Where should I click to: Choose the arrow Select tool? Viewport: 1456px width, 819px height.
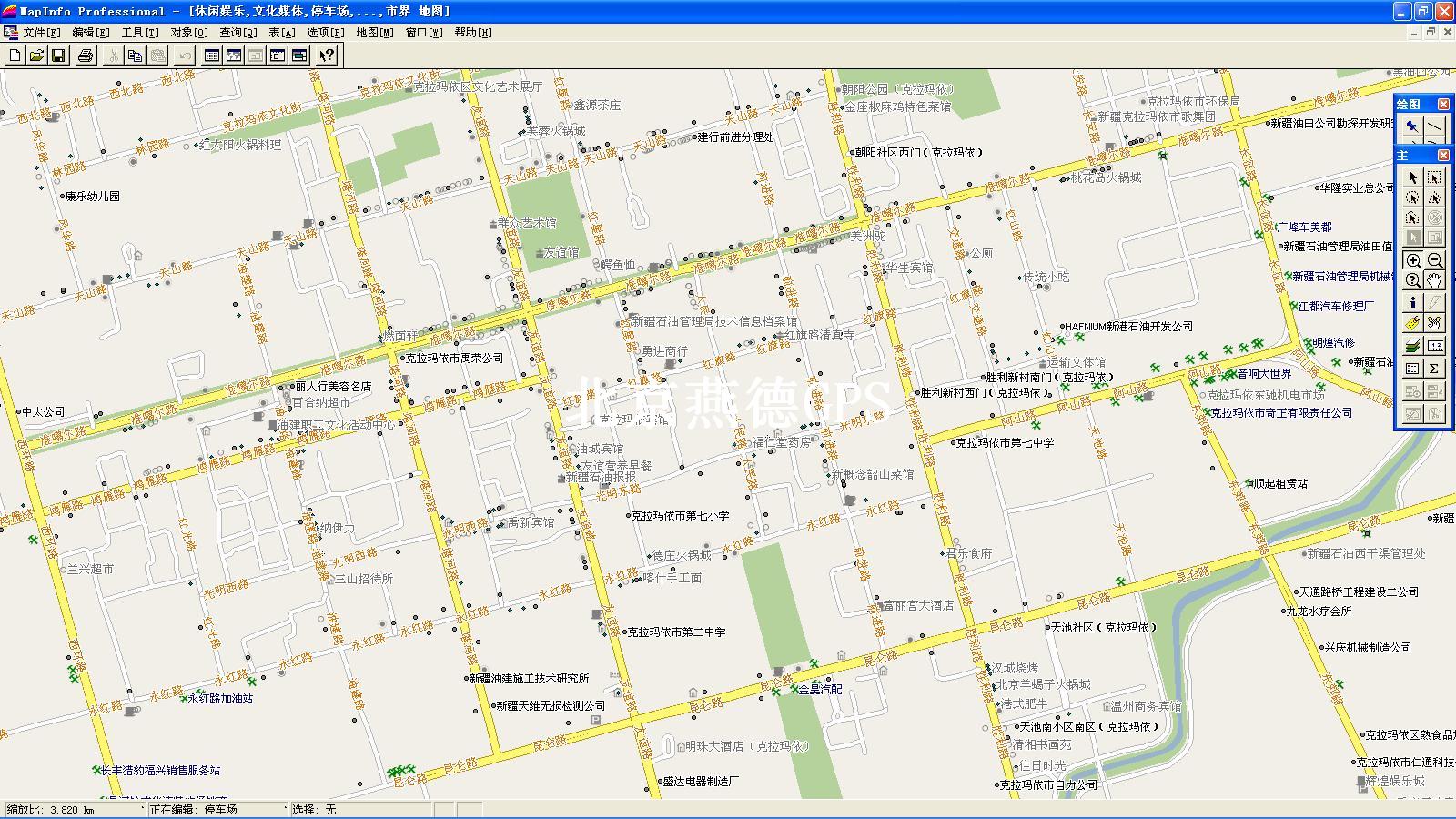tap(1412, 177)
